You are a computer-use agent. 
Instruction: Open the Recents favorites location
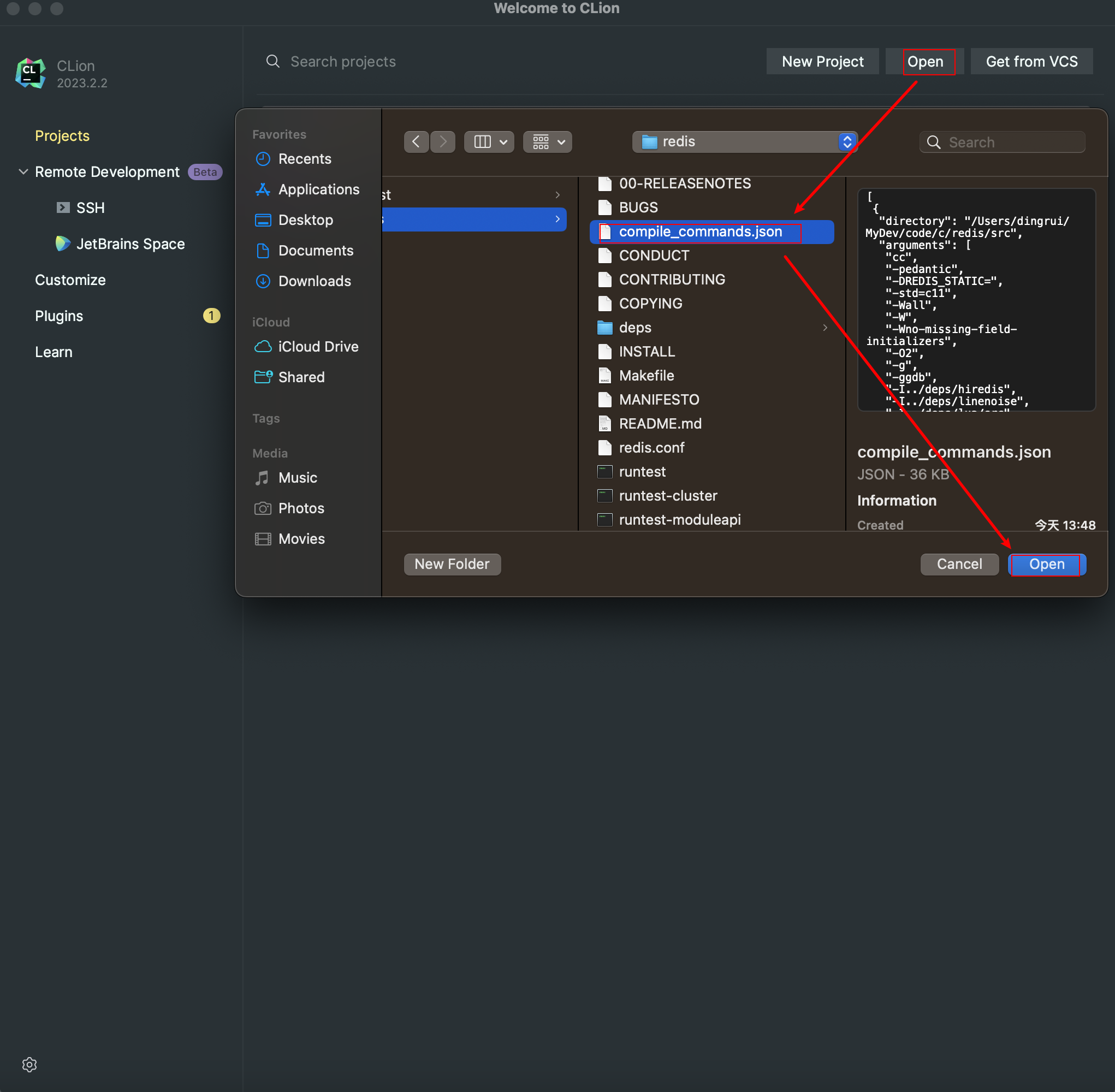tap(304, 159)
